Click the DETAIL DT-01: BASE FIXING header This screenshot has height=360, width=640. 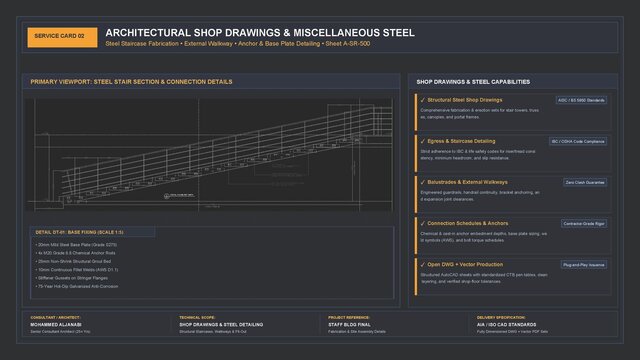coord(79,232)
